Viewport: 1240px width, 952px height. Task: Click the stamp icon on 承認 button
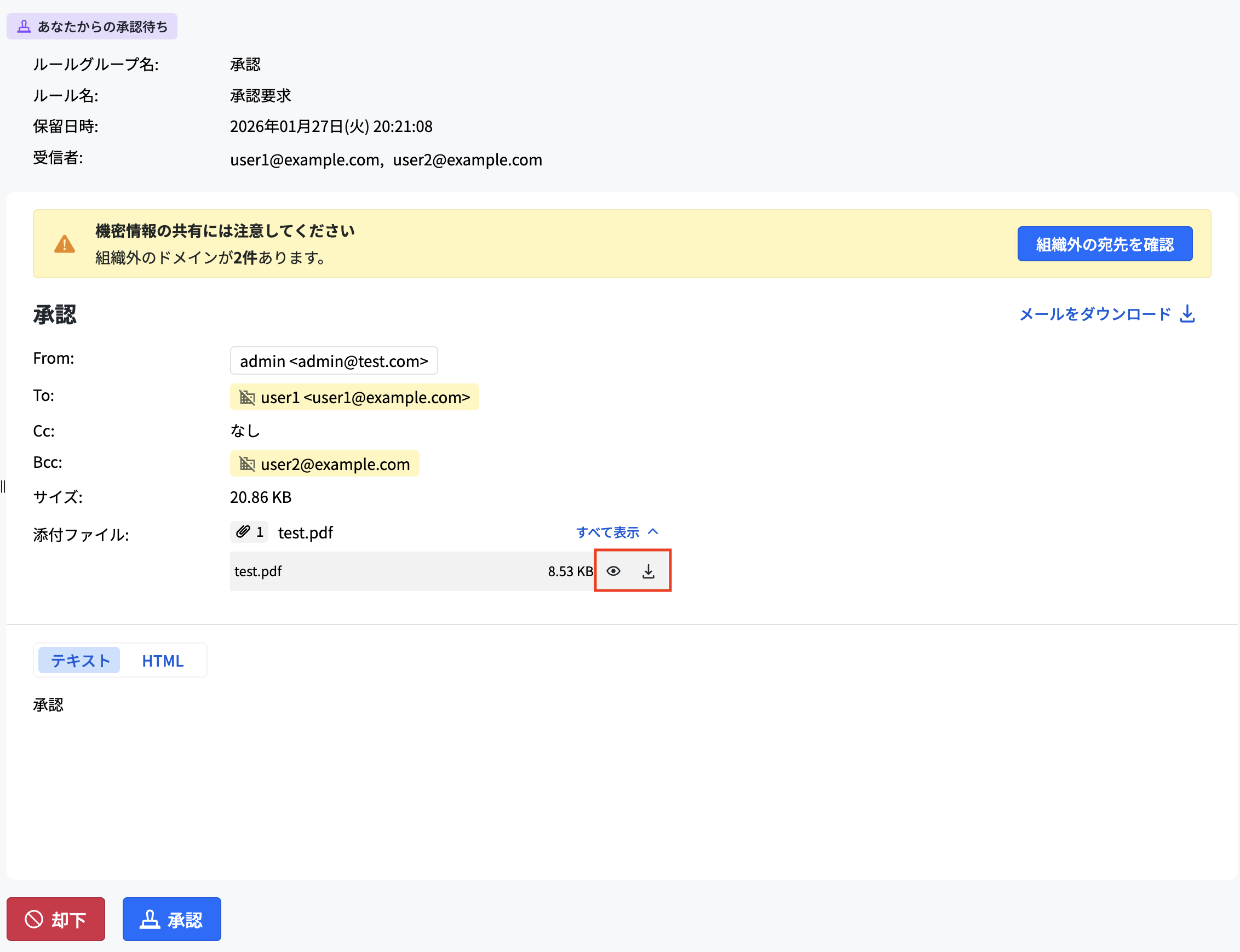click(x=150, y=919)
